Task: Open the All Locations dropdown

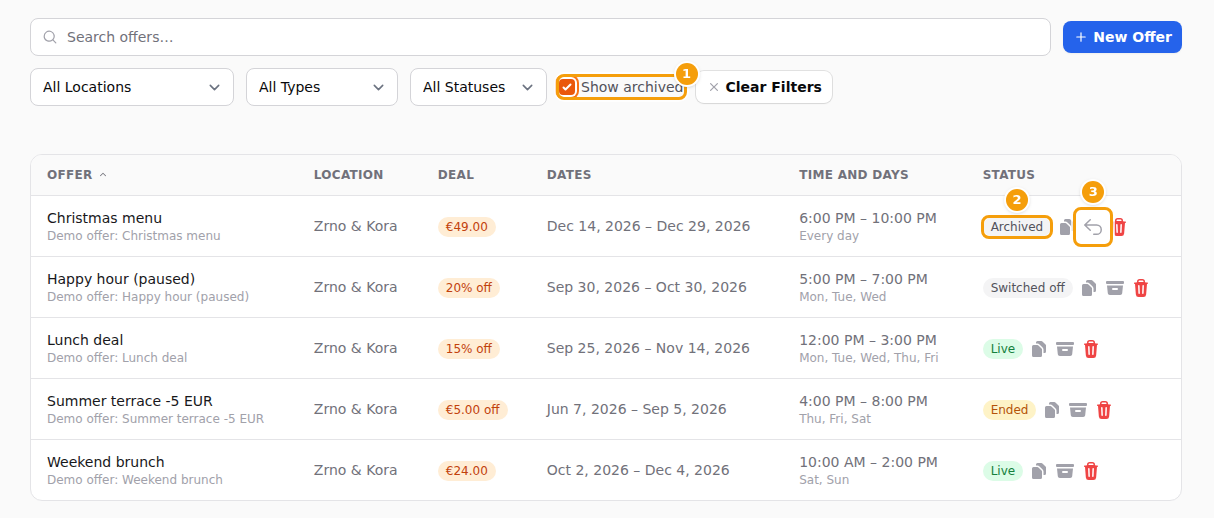Action: pyautogui.click(x=132, y=87)
